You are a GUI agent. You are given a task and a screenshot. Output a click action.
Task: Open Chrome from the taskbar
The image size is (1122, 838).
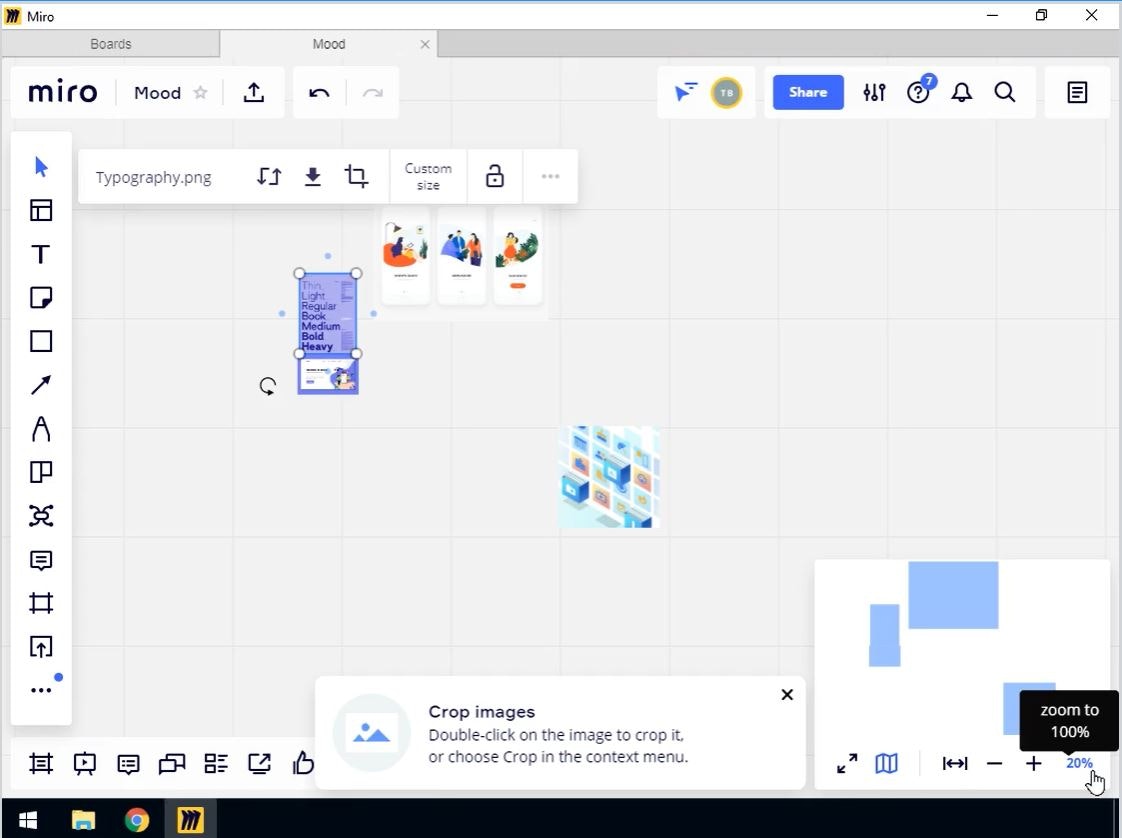(137, 819)
